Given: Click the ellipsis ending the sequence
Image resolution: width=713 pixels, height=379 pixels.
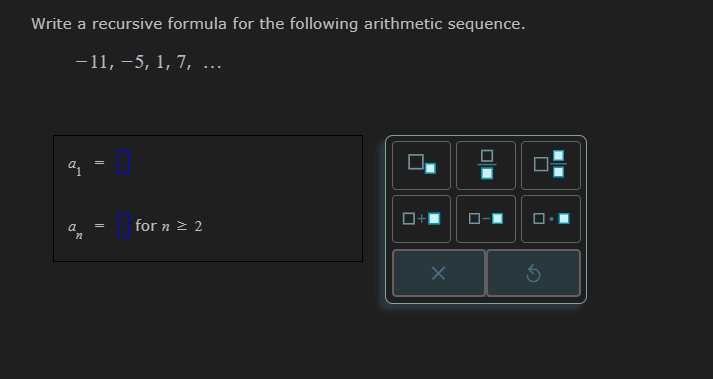Looking at the screenshot, I should click(212, 66).
